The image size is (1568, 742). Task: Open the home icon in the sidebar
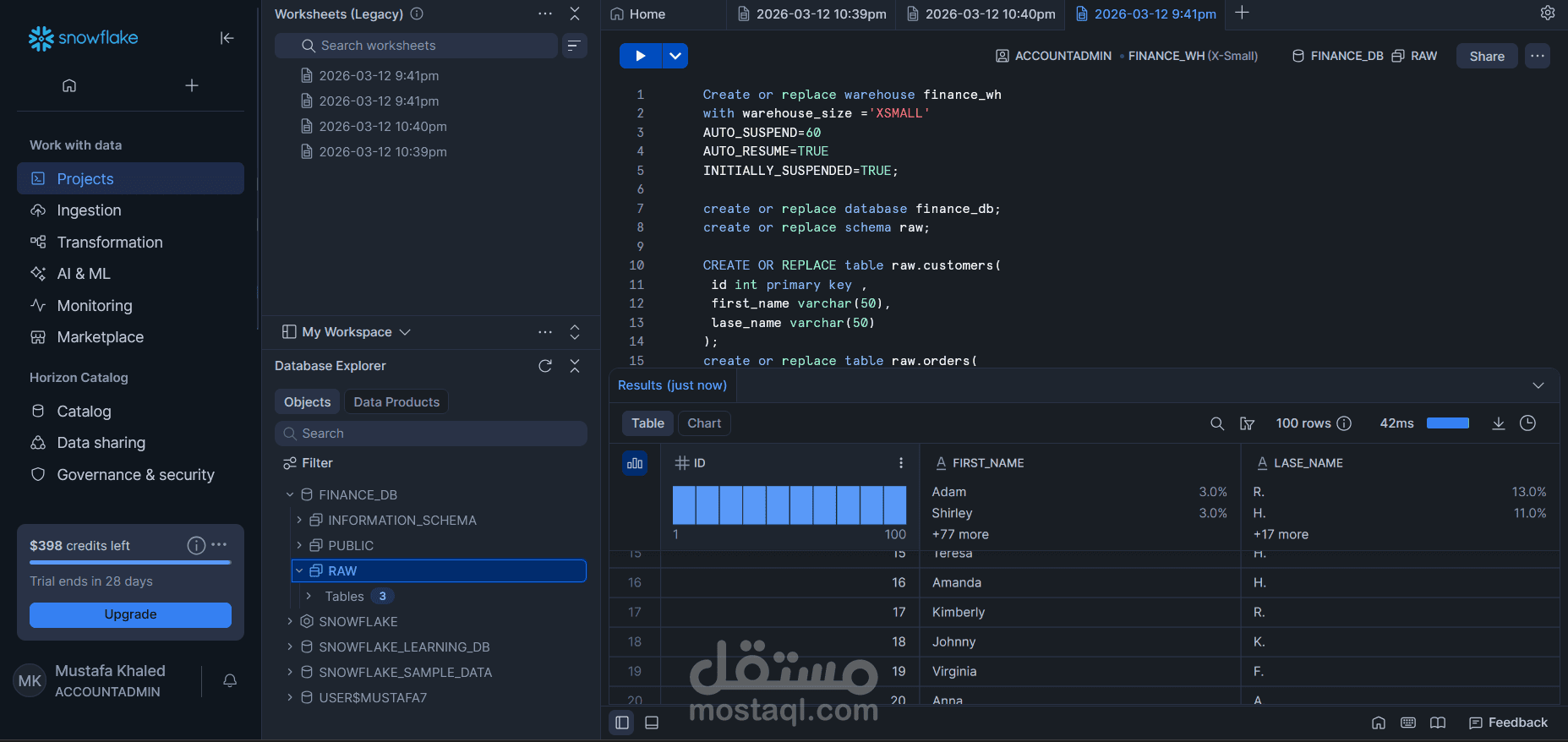click(x=69, y=85)
